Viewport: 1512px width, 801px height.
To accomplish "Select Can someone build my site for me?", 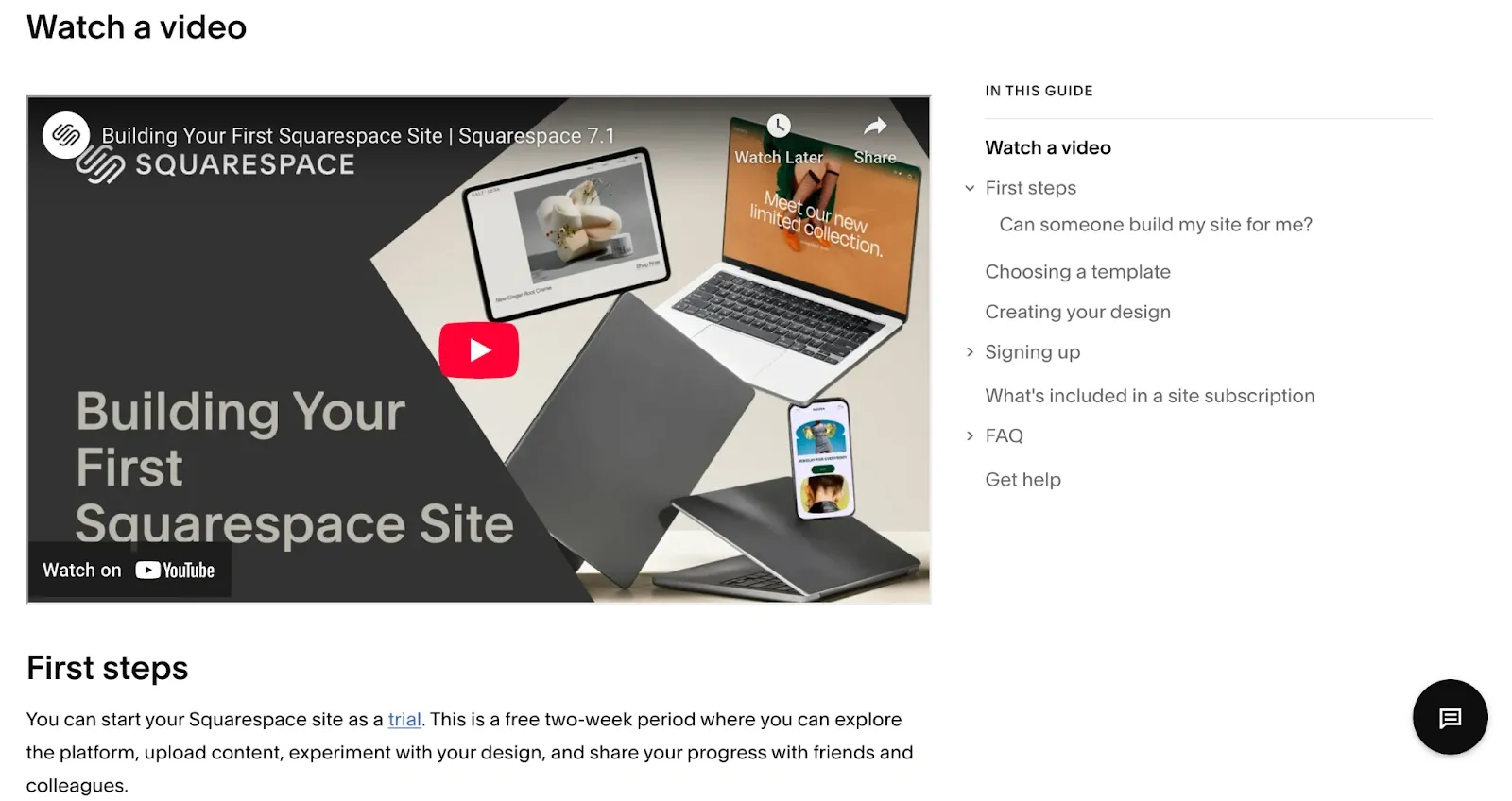I will pyautogui.click(x=1155, y=225).
